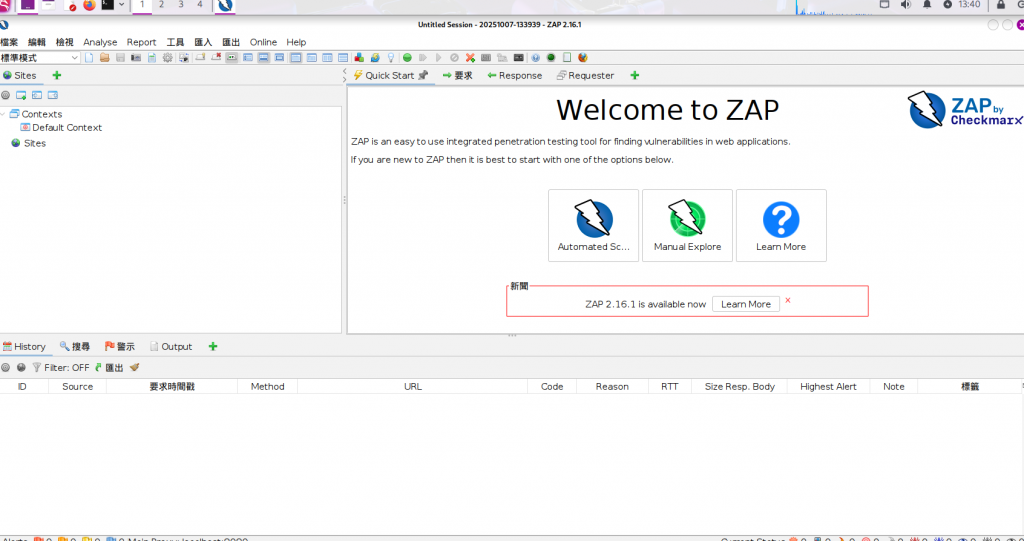
Task: Open the 工具 menu
Action: tap(176, 42)
